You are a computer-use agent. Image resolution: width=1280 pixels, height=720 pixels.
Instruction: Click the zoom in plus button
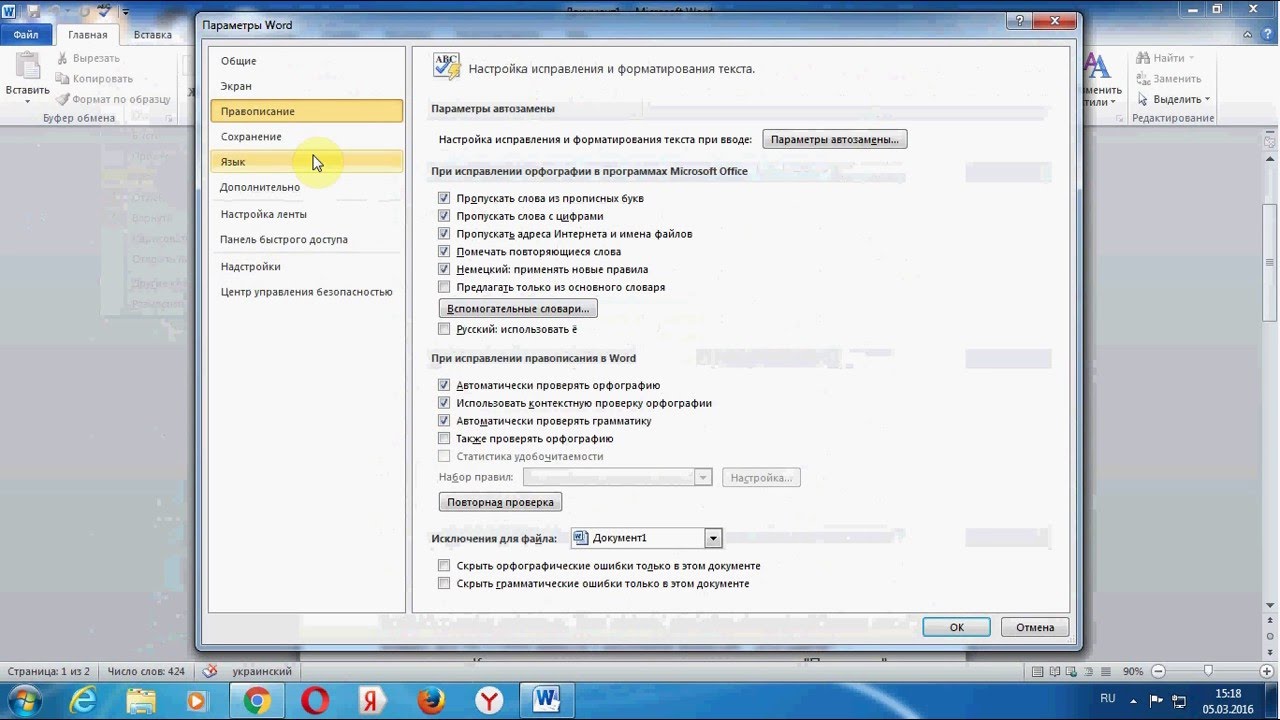tap(1265, 671)
